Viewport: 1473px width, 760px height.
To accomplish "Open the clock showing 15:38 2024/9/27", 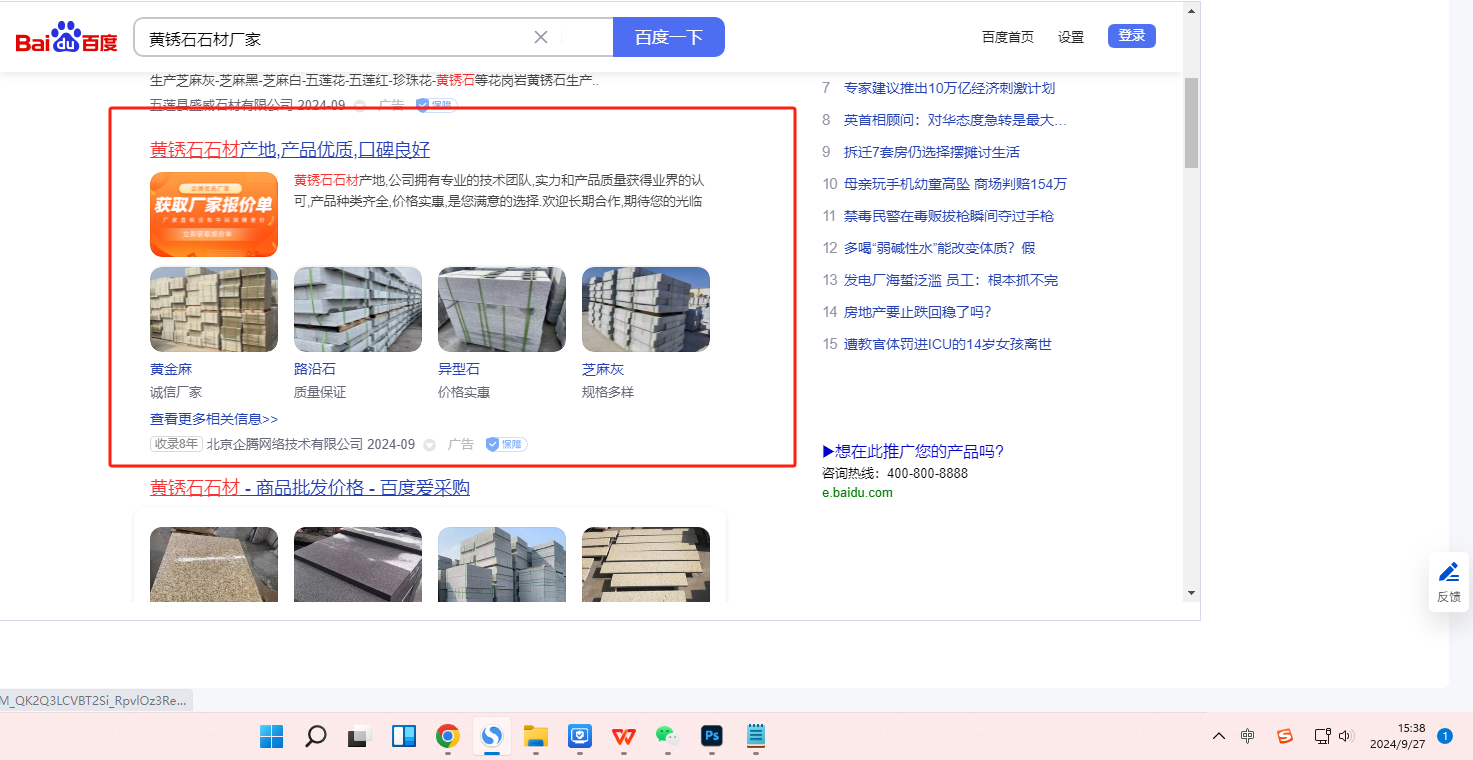I will (x=1397, y=736).
